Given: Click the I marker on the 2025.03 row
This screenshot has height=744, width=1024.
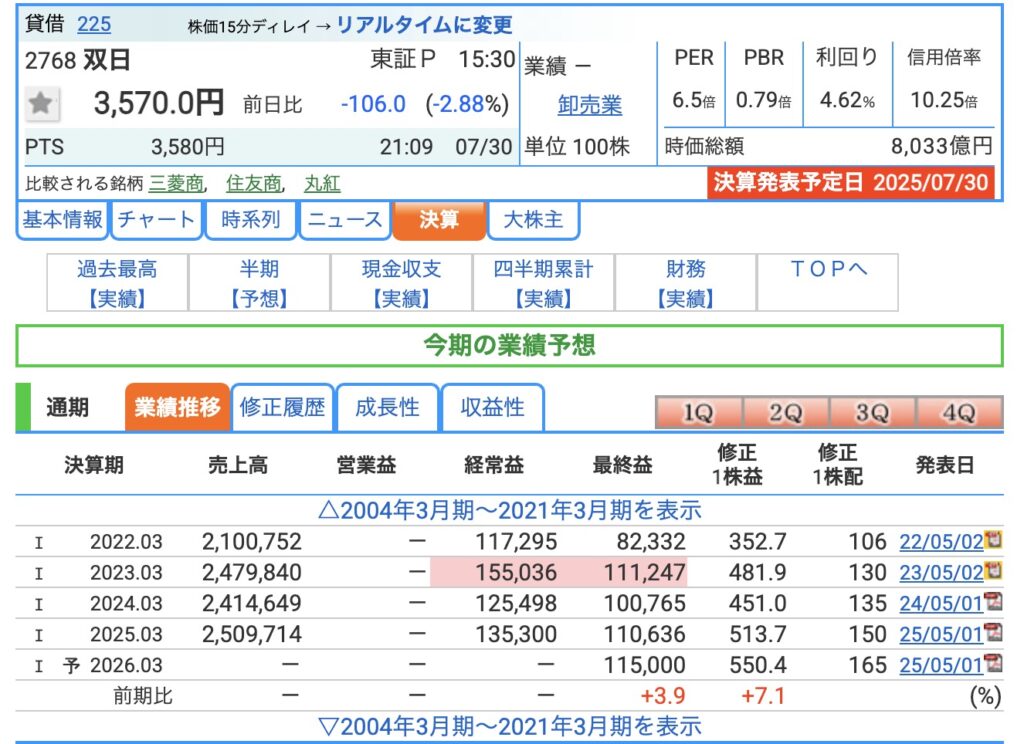Looking at the screenshot, I should (39, 634).
